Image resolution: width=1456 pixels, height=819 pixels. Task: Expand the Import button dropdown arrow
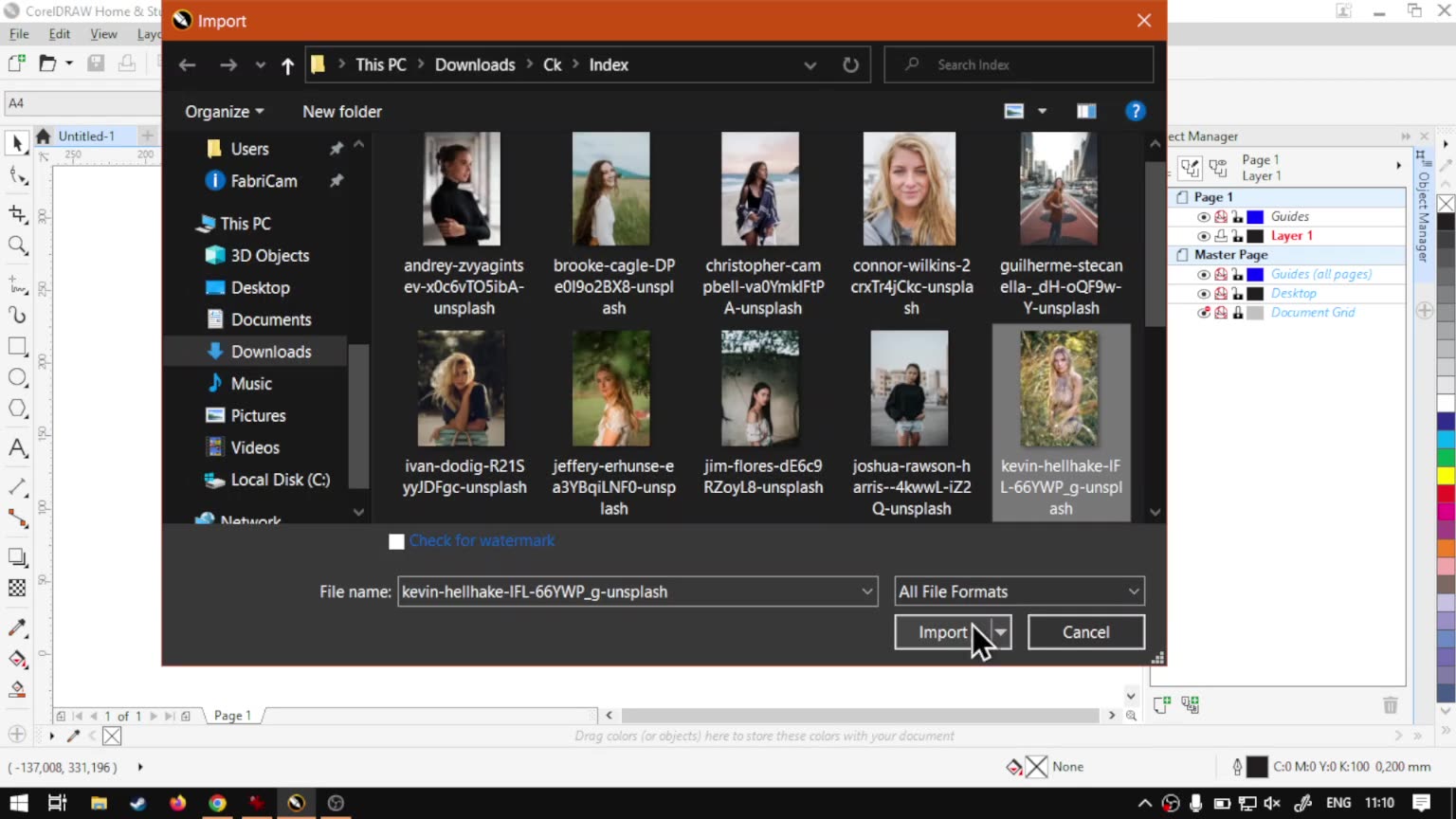click(x=1001, y=632)
